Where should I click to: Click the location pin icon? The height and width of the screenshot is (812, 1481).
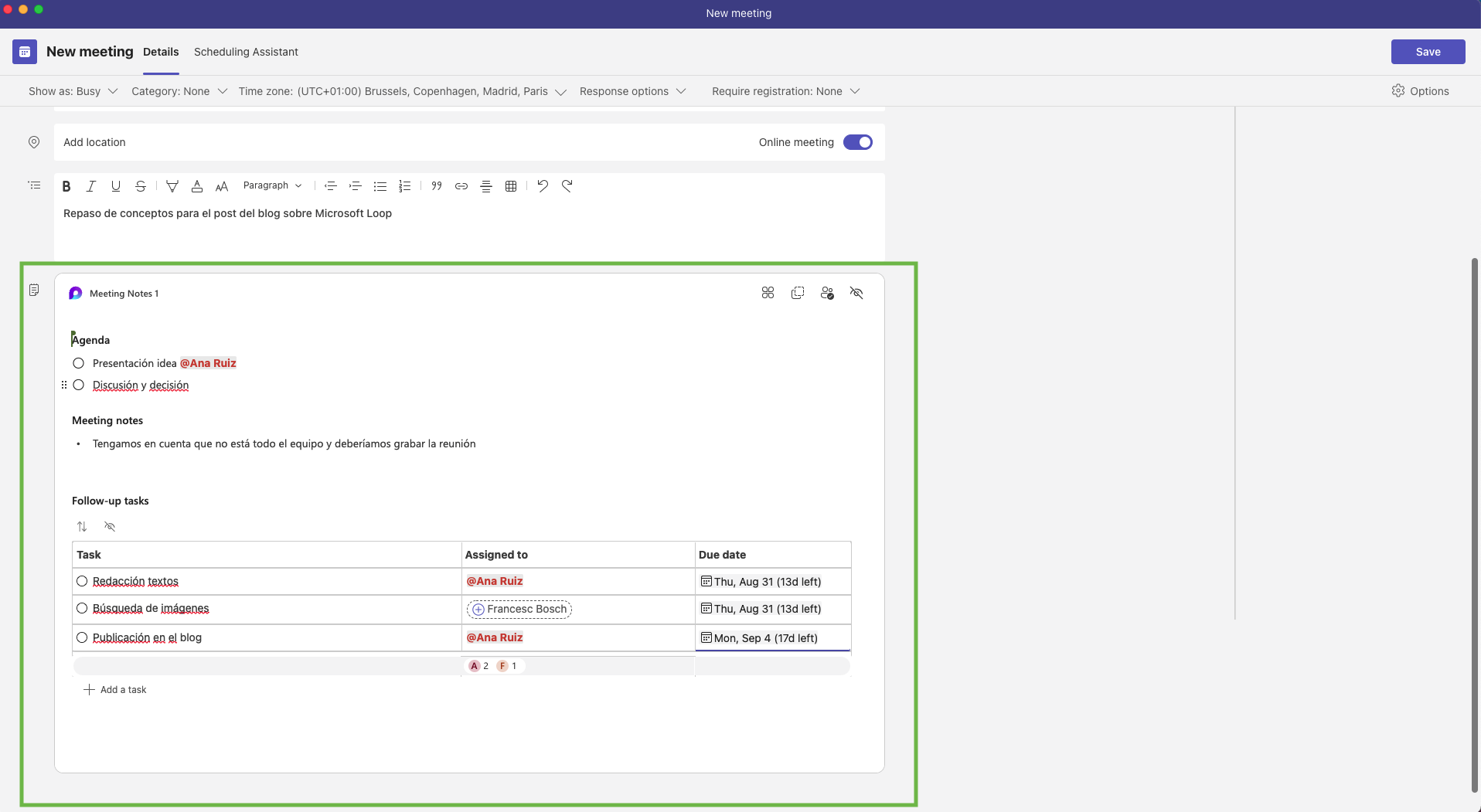[x=34, y=142]
